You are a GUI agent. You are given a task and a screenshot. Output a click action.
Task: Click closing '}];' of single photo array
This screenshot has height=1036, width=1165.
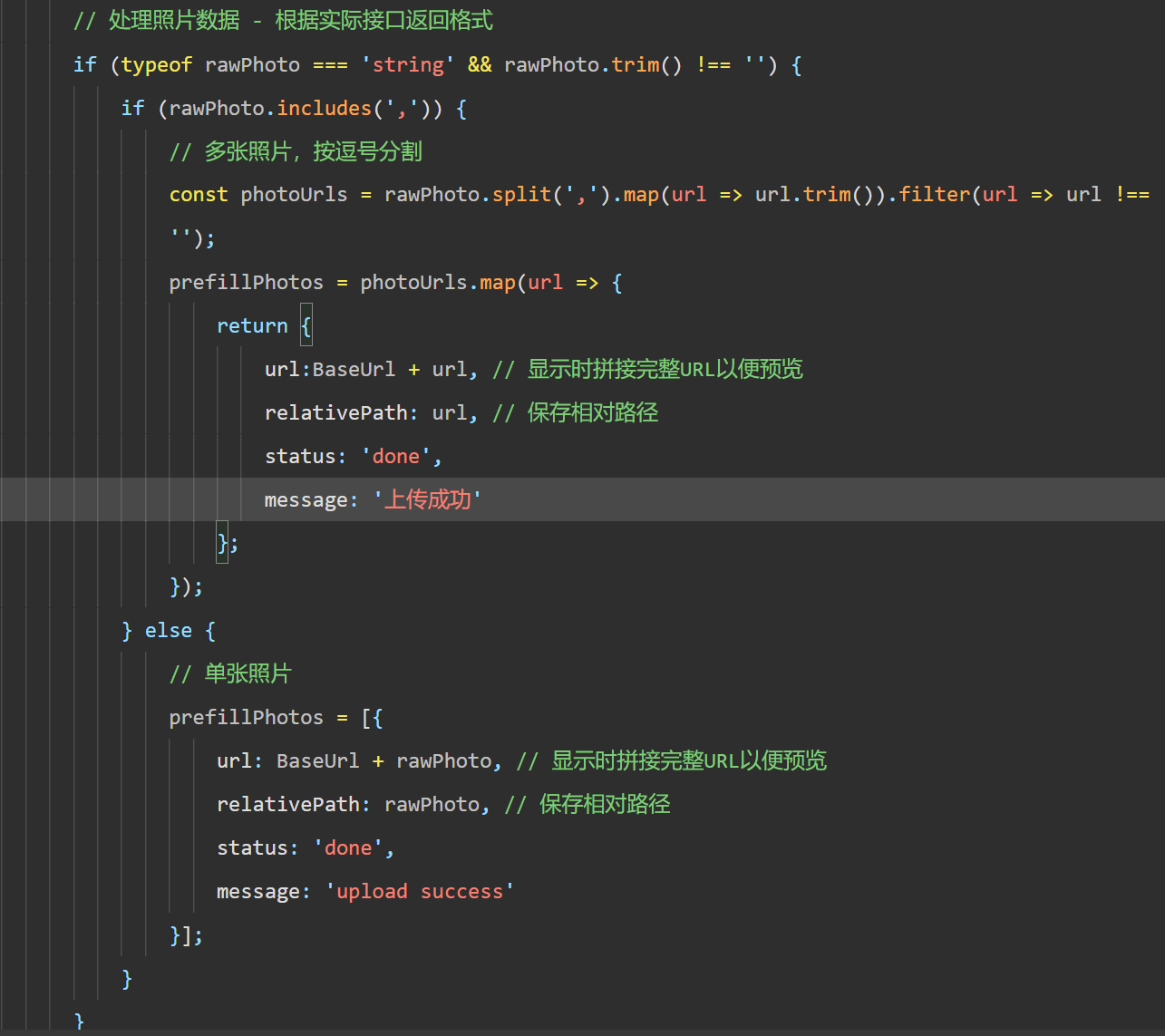(186, 934)
